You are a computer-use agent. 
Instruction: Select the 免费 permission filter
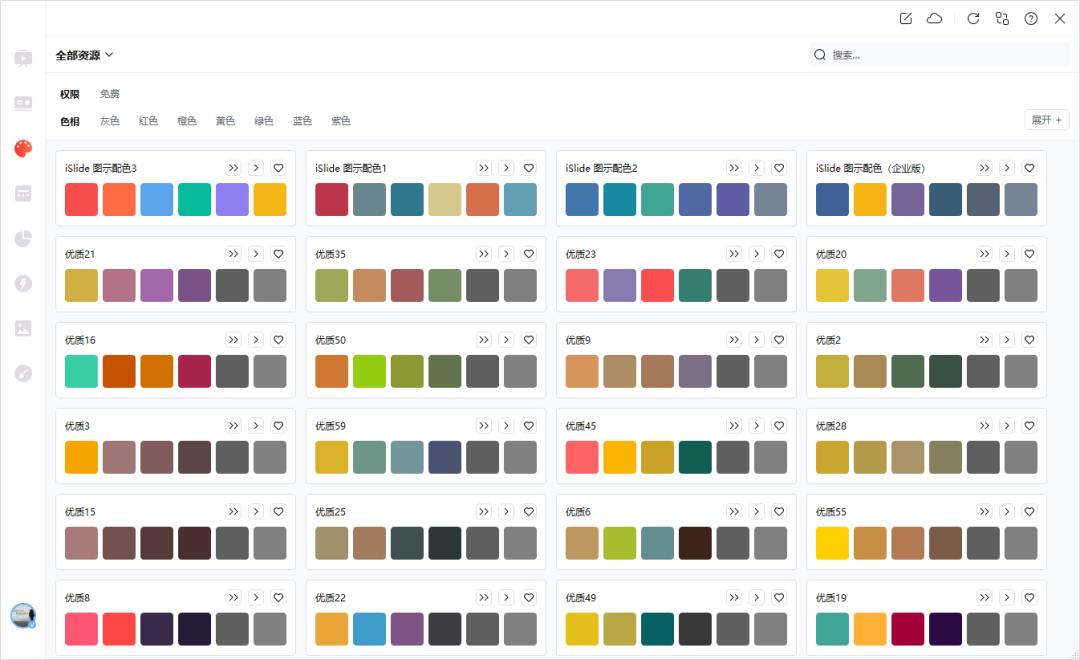pyautogui.click(x=109, y=94)
